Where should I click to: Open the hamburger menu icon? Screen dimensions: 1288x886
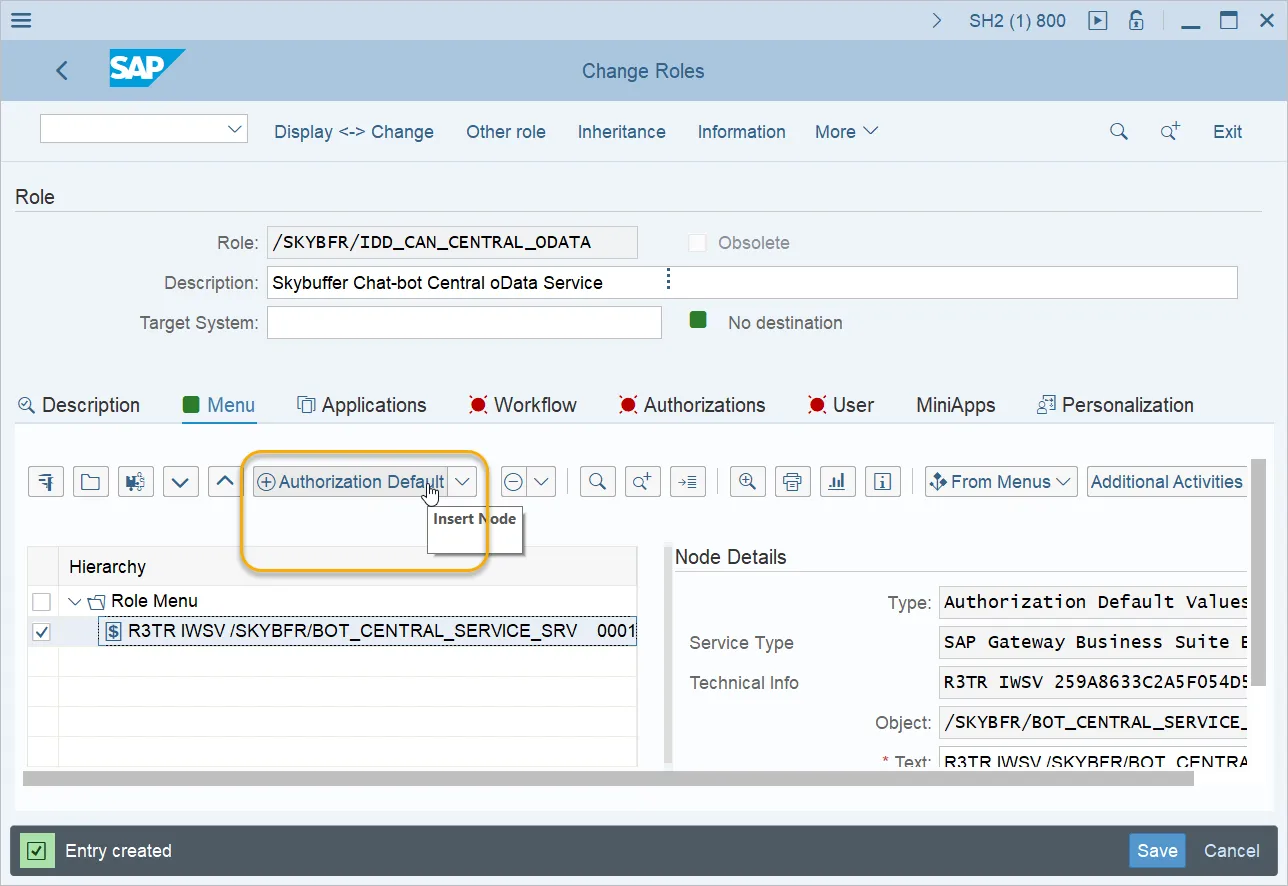coord(19,20)
